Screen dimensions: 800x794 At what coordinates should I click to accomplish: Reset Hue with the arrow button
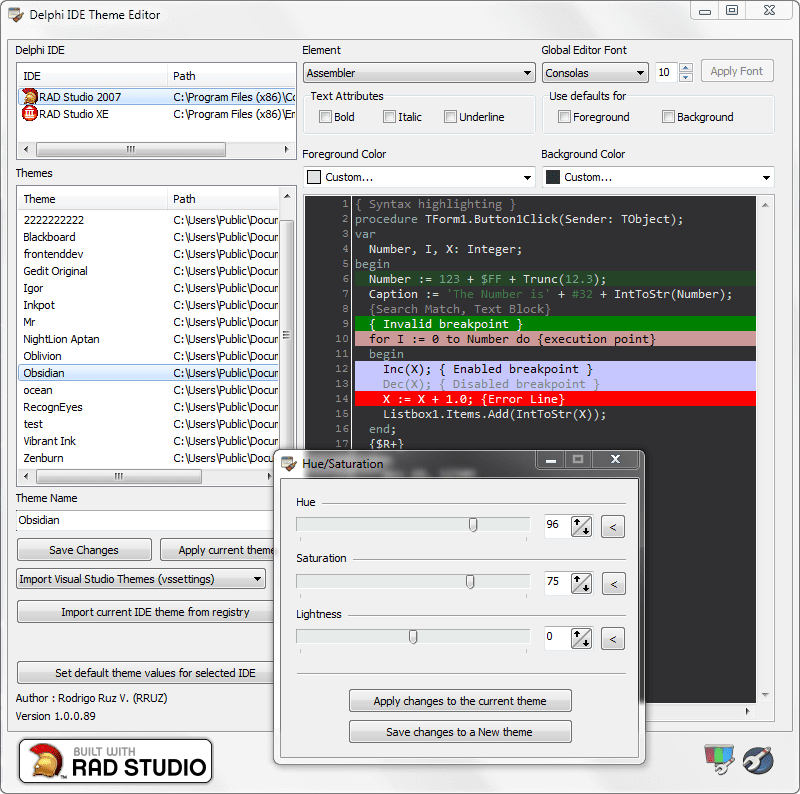click(x=613, y=526)
